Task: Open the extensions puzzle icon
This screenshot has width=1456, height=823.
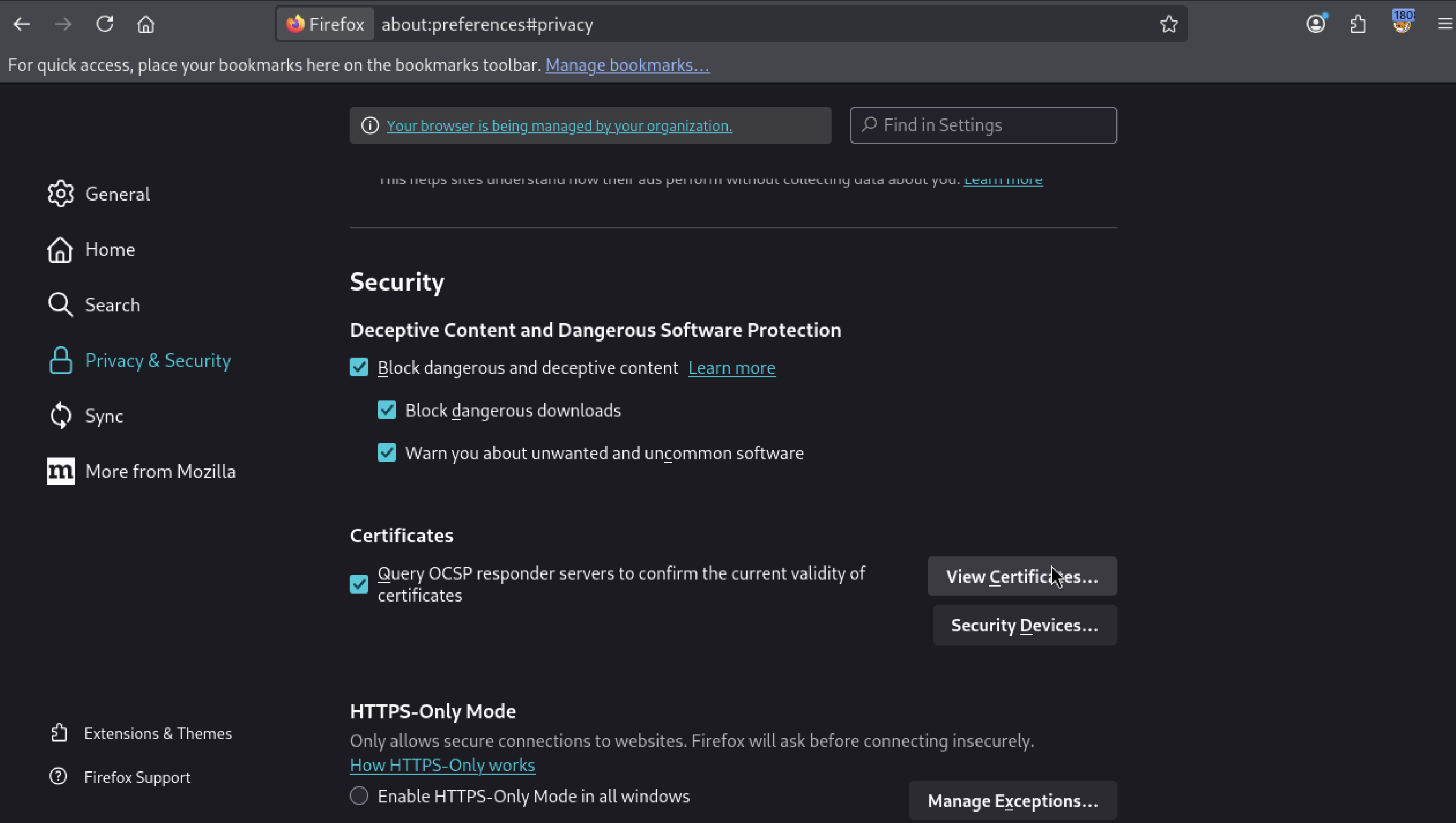Action: (1358, 24)
